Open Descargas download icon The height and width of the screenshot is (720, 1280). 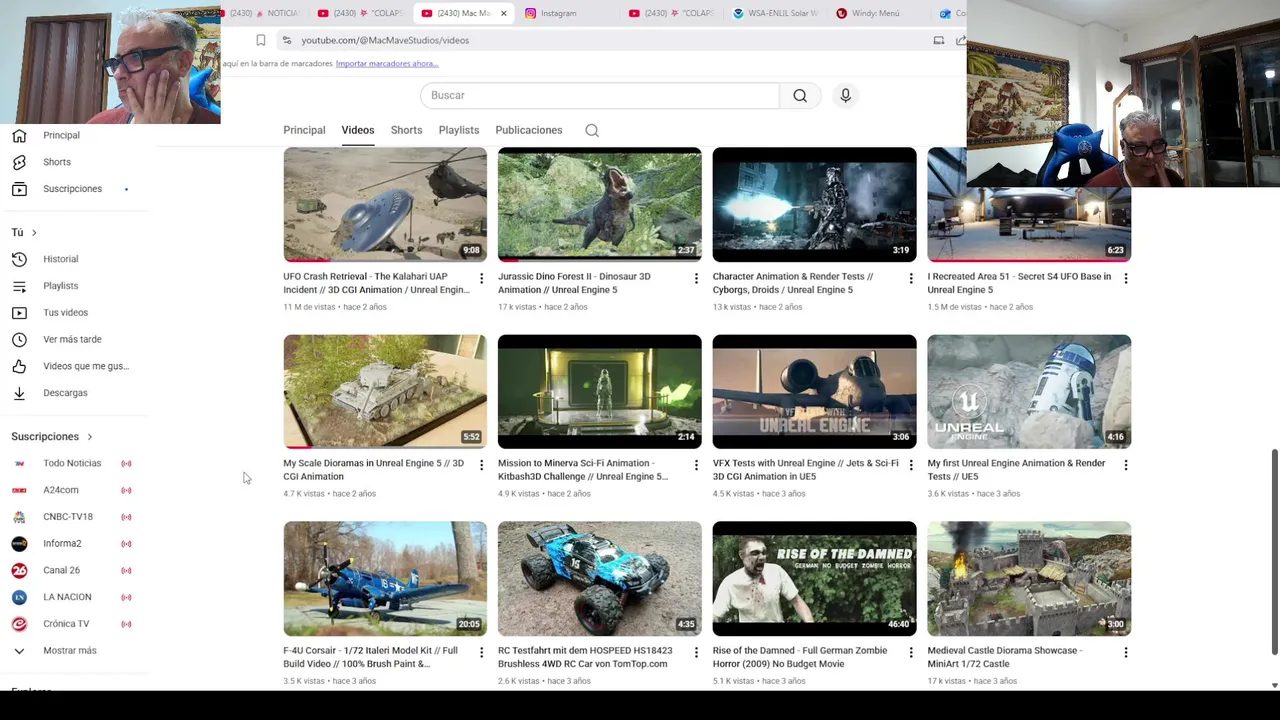(19, 393)
